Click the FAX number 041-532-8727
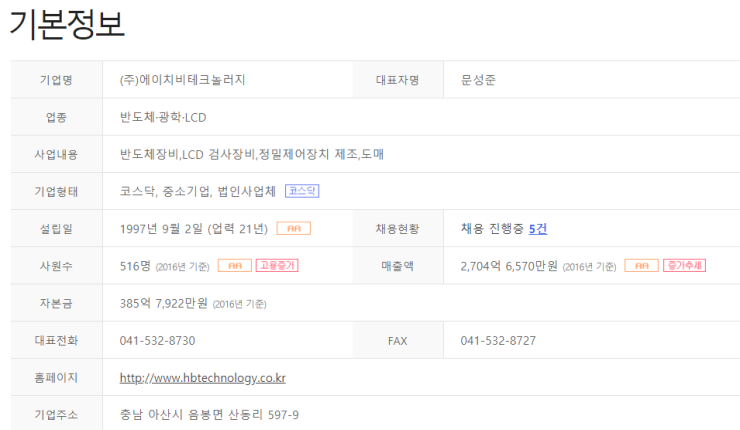740x430 pixels. click(x=498, y=341)
